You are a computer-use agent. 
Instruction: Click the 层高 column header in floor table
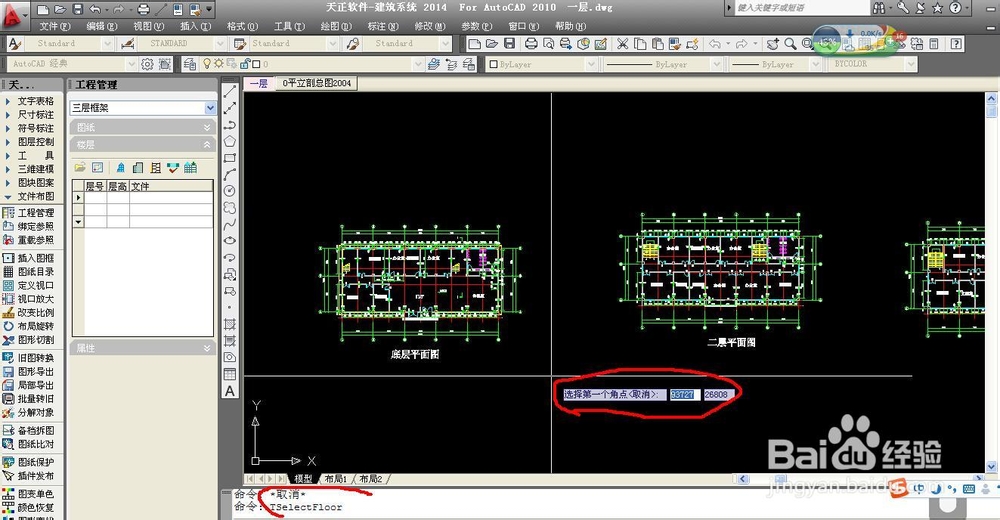(x=118, y=186)
